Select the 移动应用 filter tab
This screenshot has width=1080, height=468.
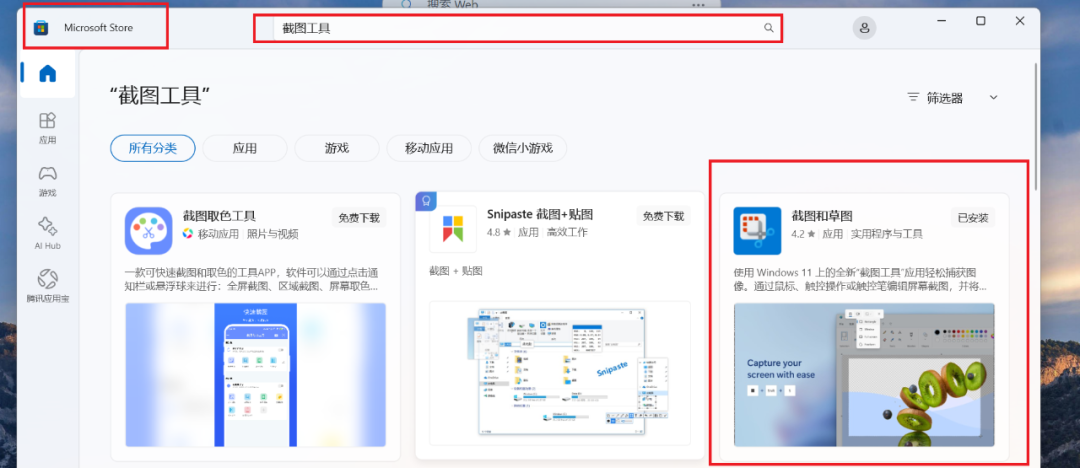[428, 148]
